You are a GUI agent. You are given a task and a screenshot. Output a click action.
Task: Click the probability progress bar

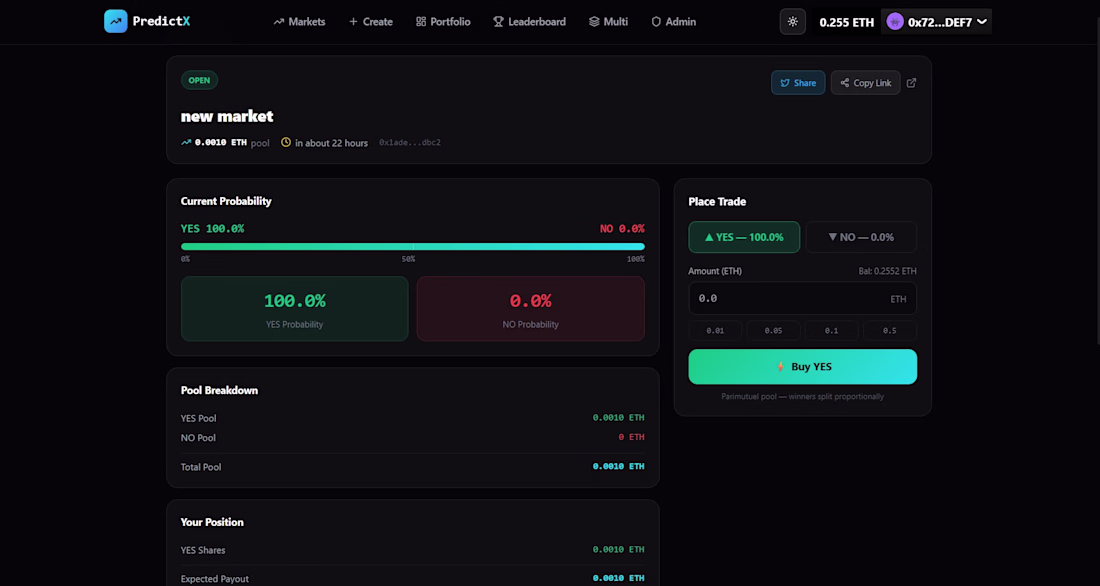412,246
